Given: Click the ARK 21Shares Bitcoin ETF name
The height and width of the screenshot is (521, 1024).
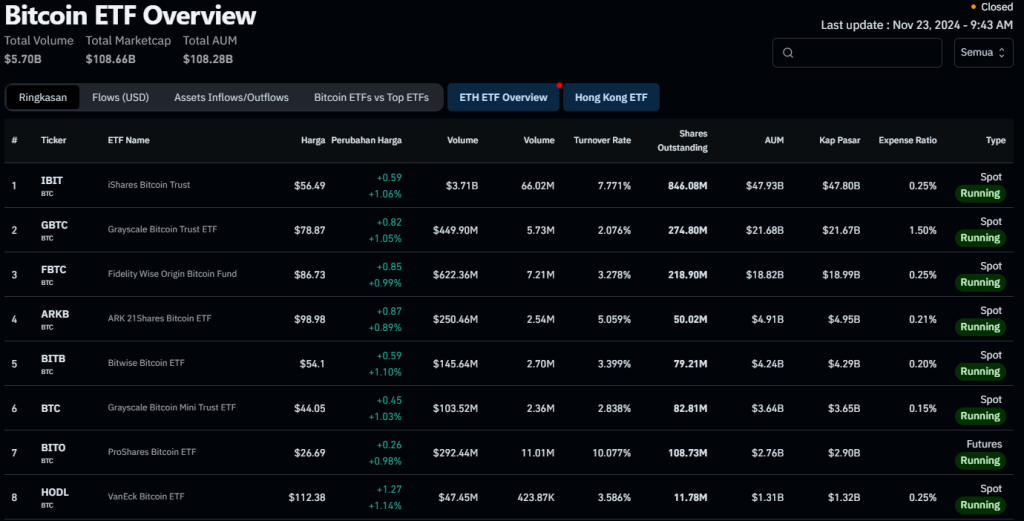Looking at the screenshot, I should (x=159, y=318).
